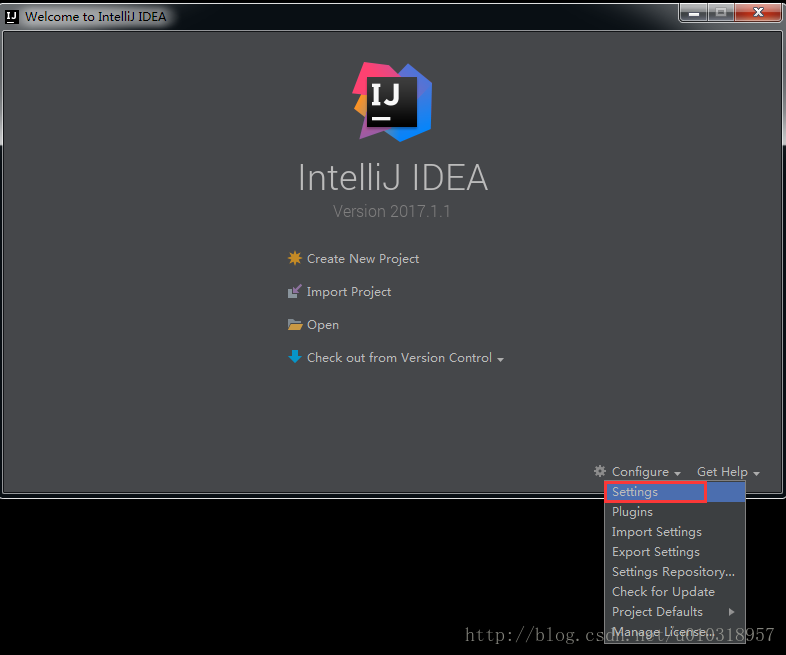Expand the Version Control dropdown arrow
The height and width of the screenshot is (655, 786).
(x=500, y=359)
